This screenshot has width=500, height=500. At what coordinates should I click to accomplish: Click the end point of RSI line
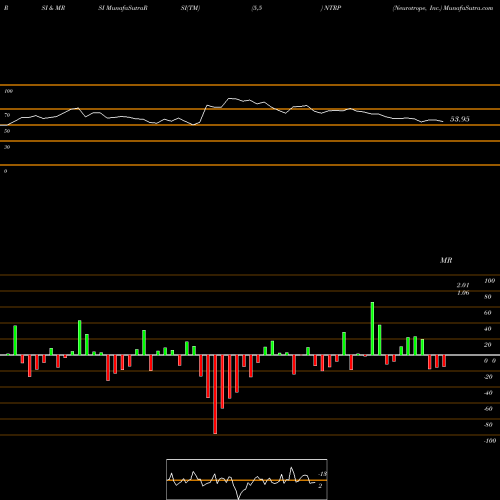443,121
